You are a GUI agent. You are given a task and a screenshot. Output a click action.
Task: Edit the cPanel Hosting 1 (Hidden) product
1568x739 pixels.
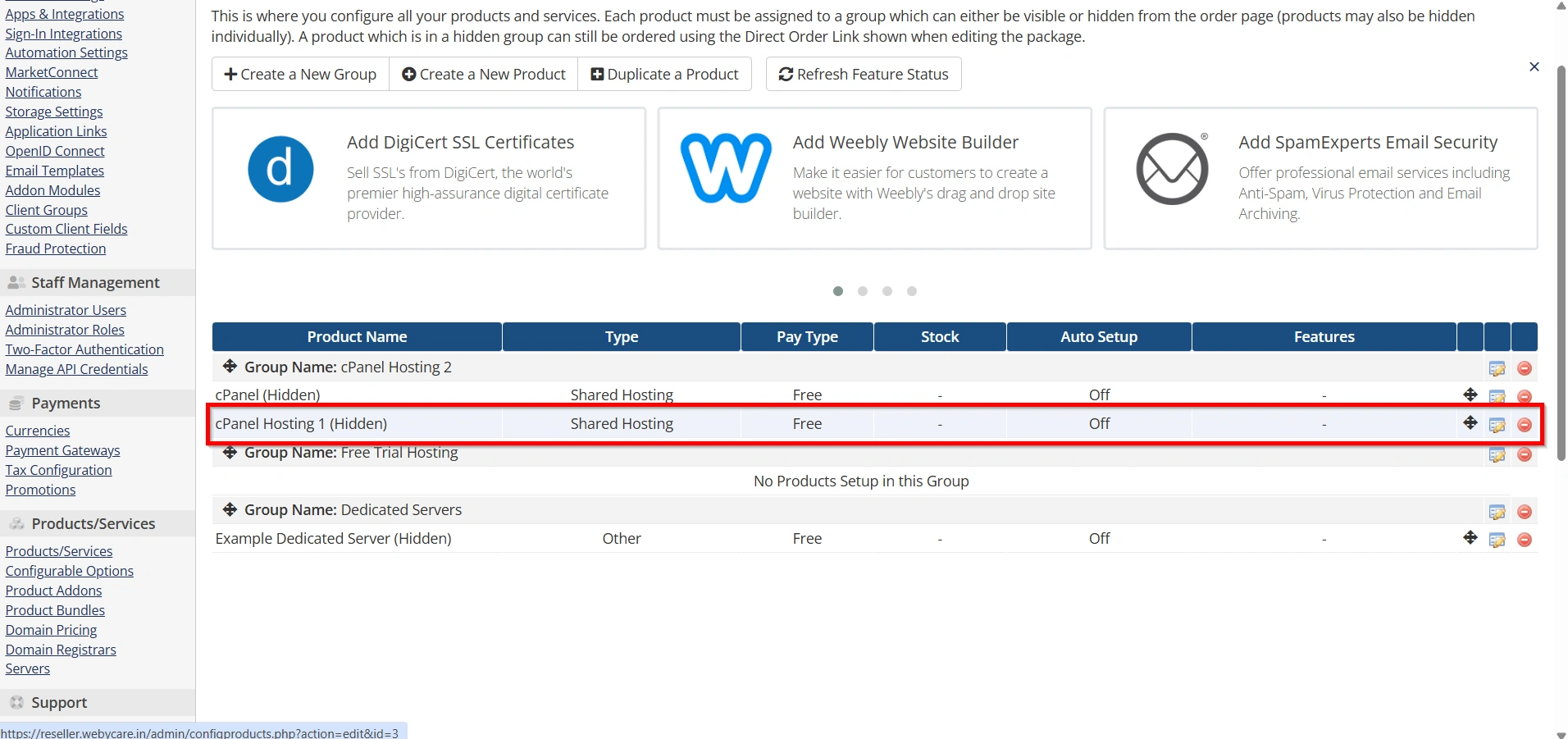[1497, 425]
